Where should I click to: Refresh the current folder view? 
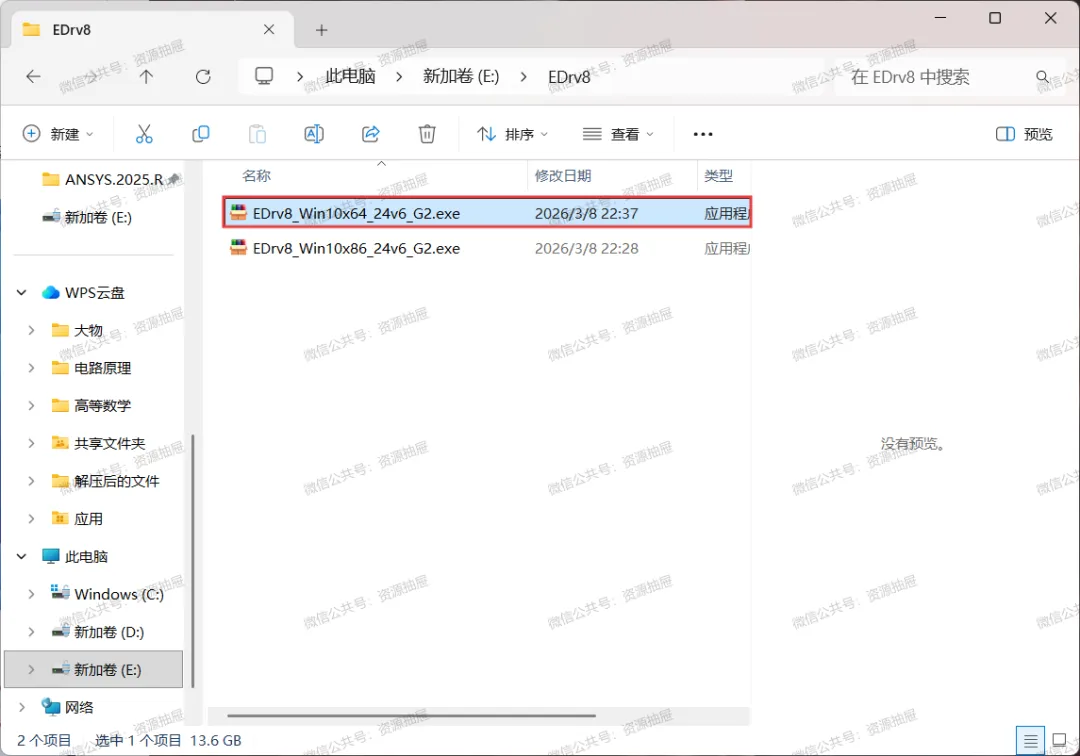pyautogui.click(x=203, y=76)
